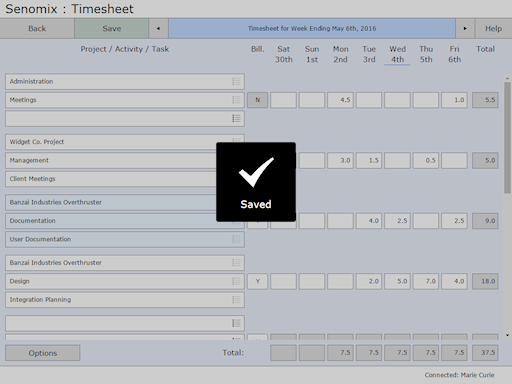The width and height of the screenshot is (512, 384).
Task: Select the User Documentation task field
Action: click(x=125, y=239)
